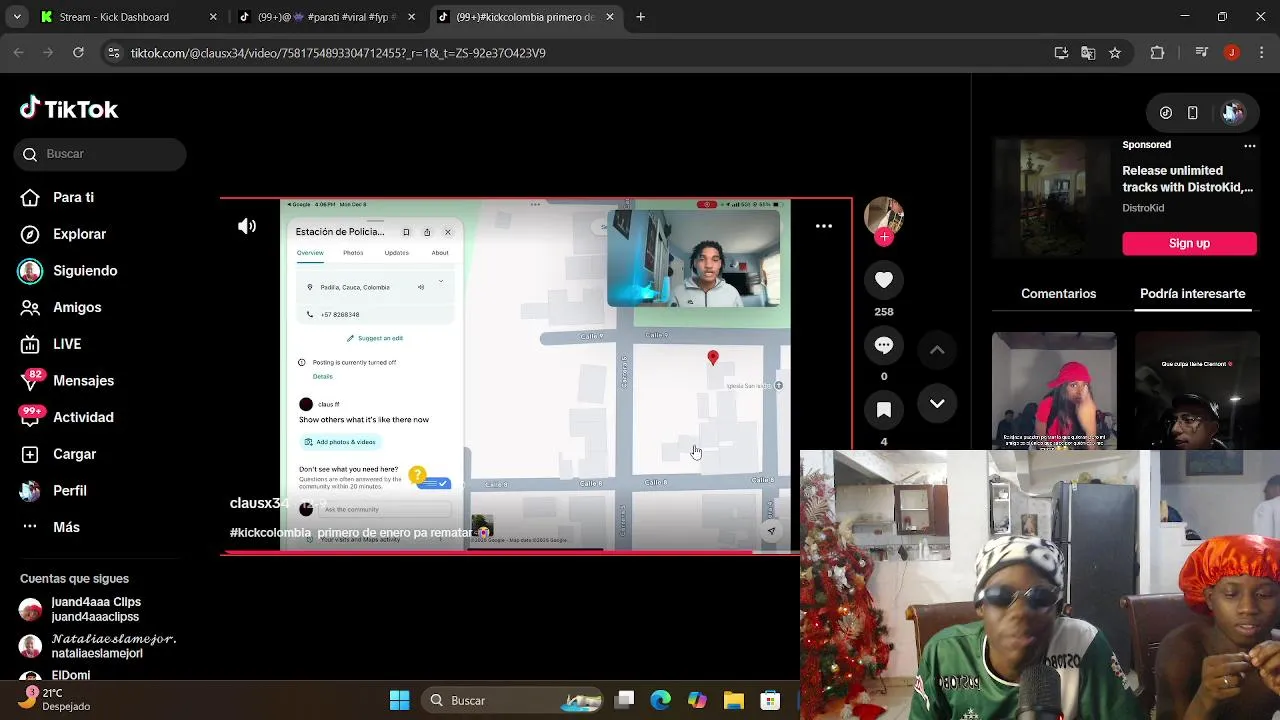The image size is (1280, 720).
Task: Mute the video with the speaker icon
Action: 247,226
